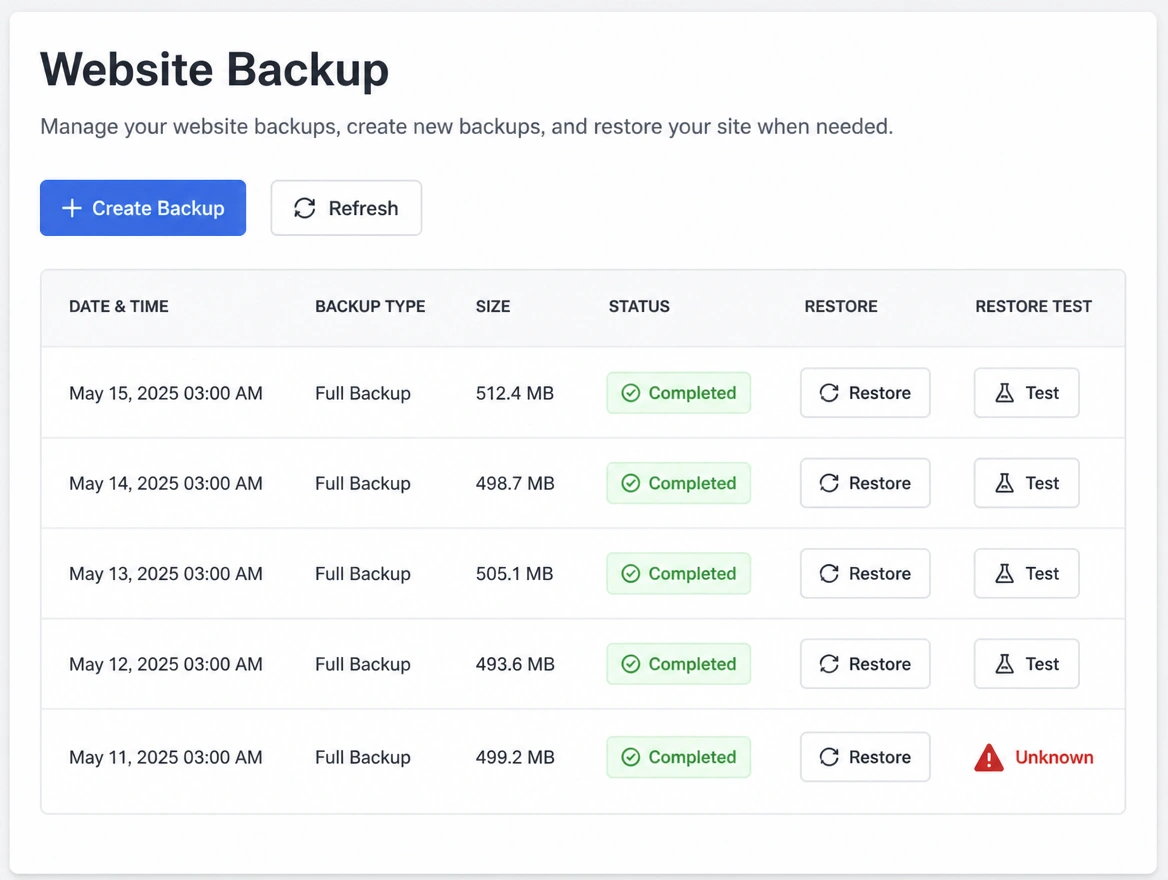The height and width of the screenshot is (880, 1168).
Task: Select the RESTORE column header
Action: coord(841,306)
